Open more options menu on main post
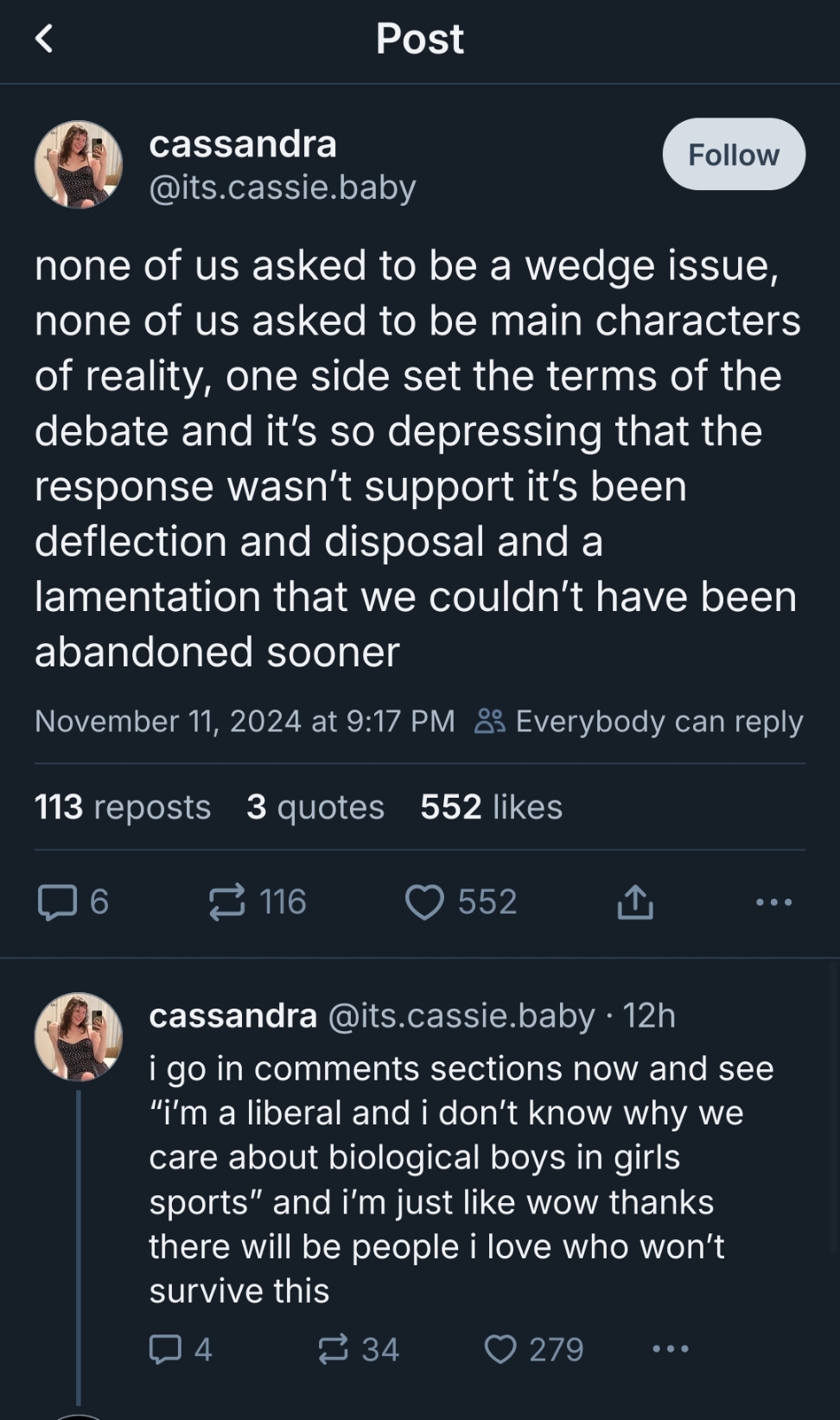Screen dimensions: 840x1420 (x=773, y=902)
